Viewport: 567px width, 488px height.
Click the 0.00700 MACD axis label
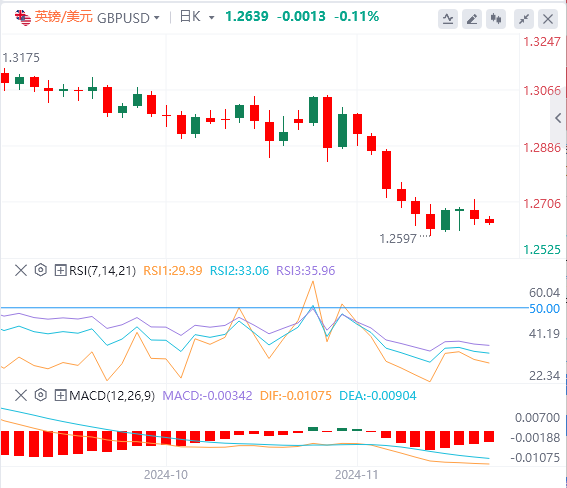tap(537, 418)
